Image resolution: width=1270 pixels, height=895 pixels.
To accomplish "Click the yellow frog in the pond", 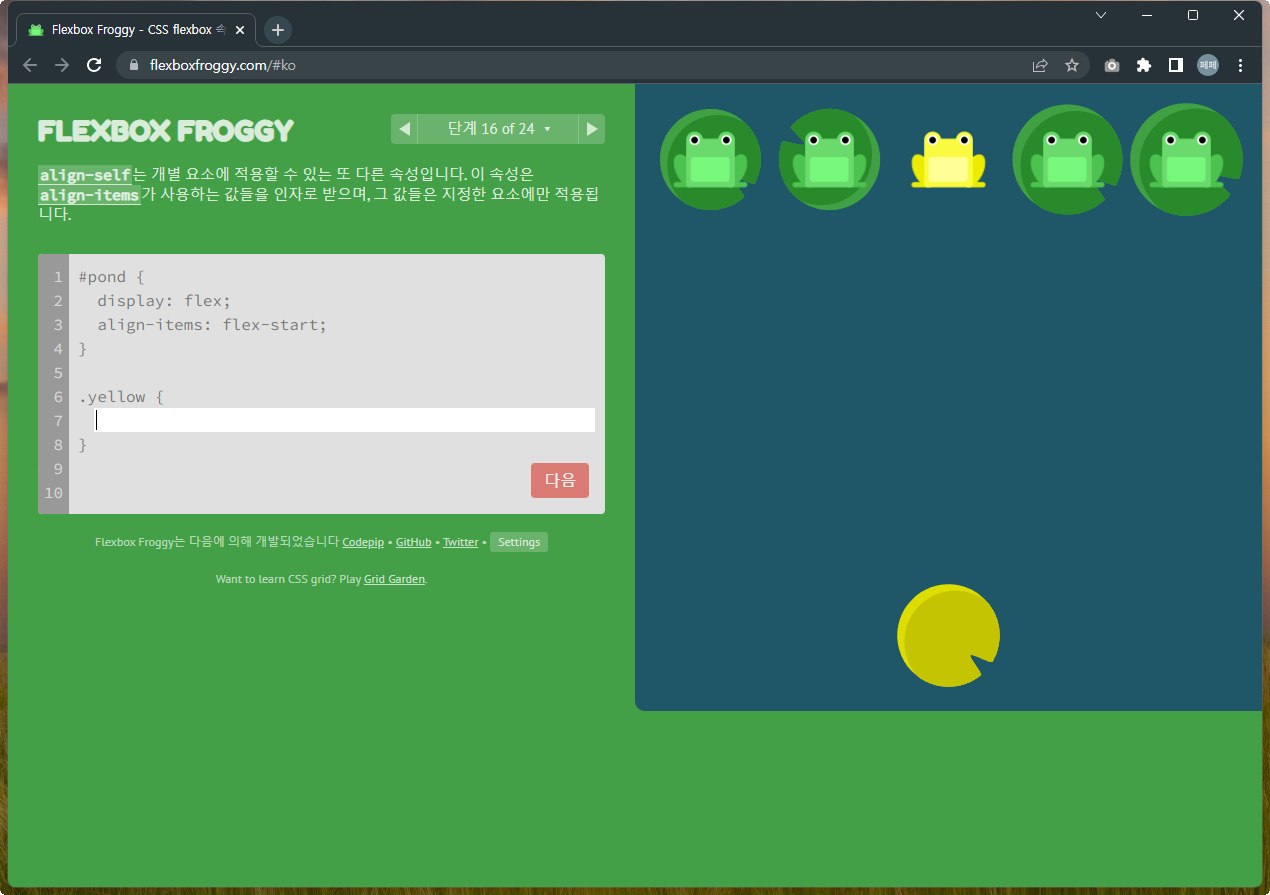I will pos(948,160).
